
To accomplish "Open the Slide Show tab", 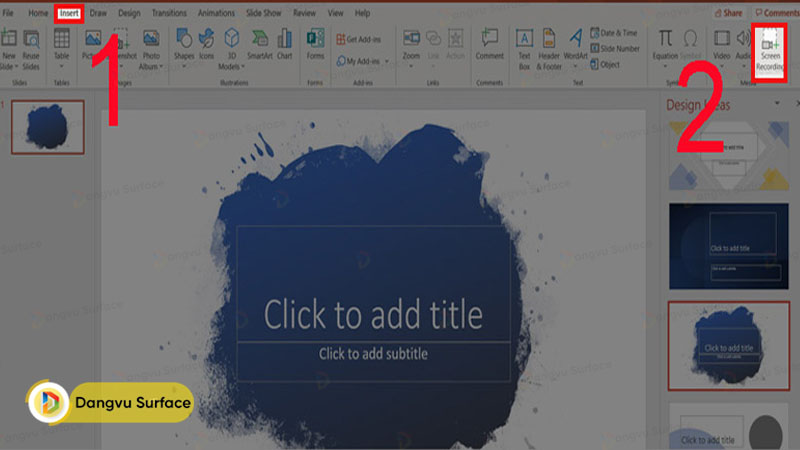I will (263, 13).
